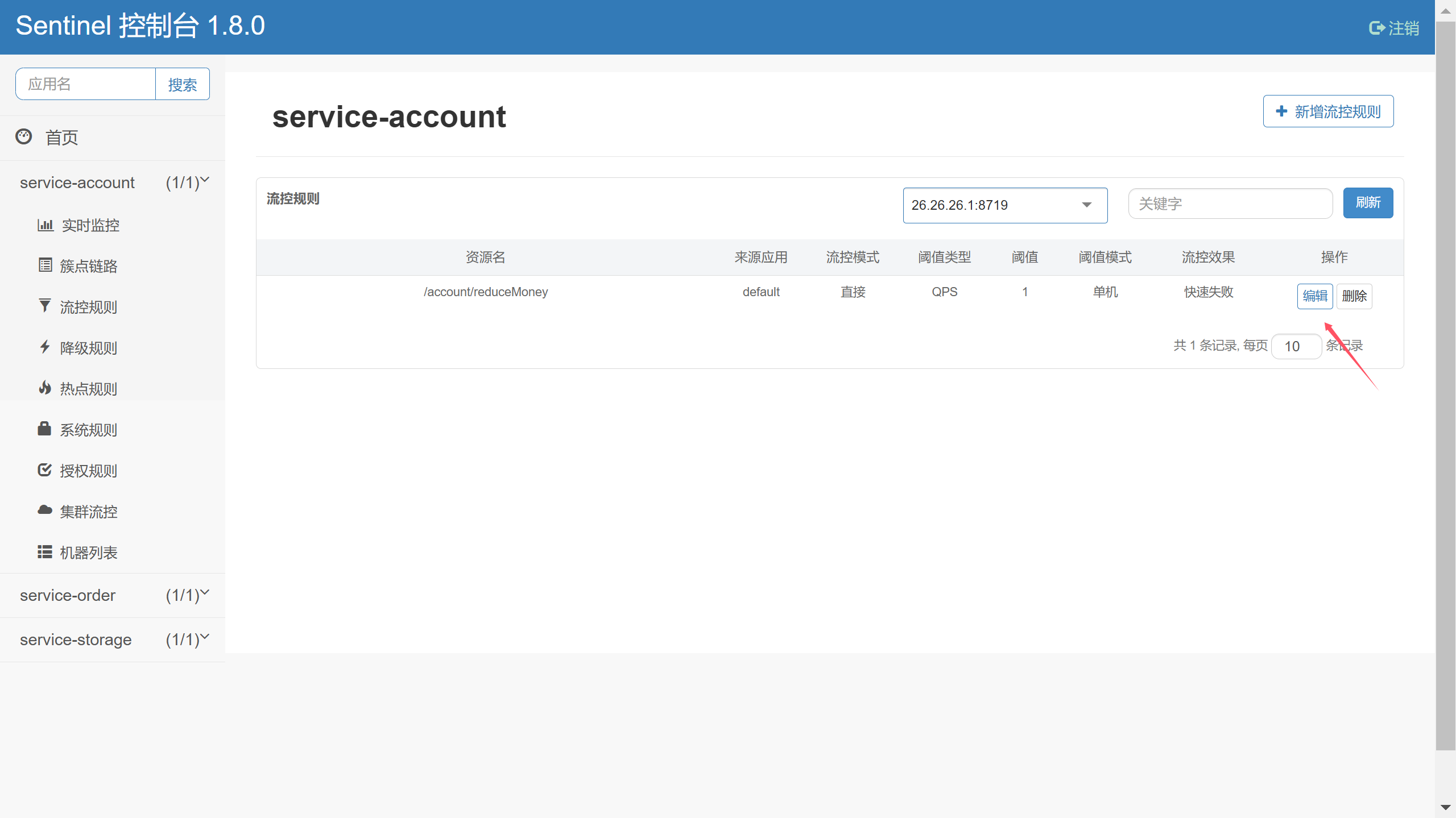
Task: Click the lock icon for 系统规则
Action: point(44,429)
